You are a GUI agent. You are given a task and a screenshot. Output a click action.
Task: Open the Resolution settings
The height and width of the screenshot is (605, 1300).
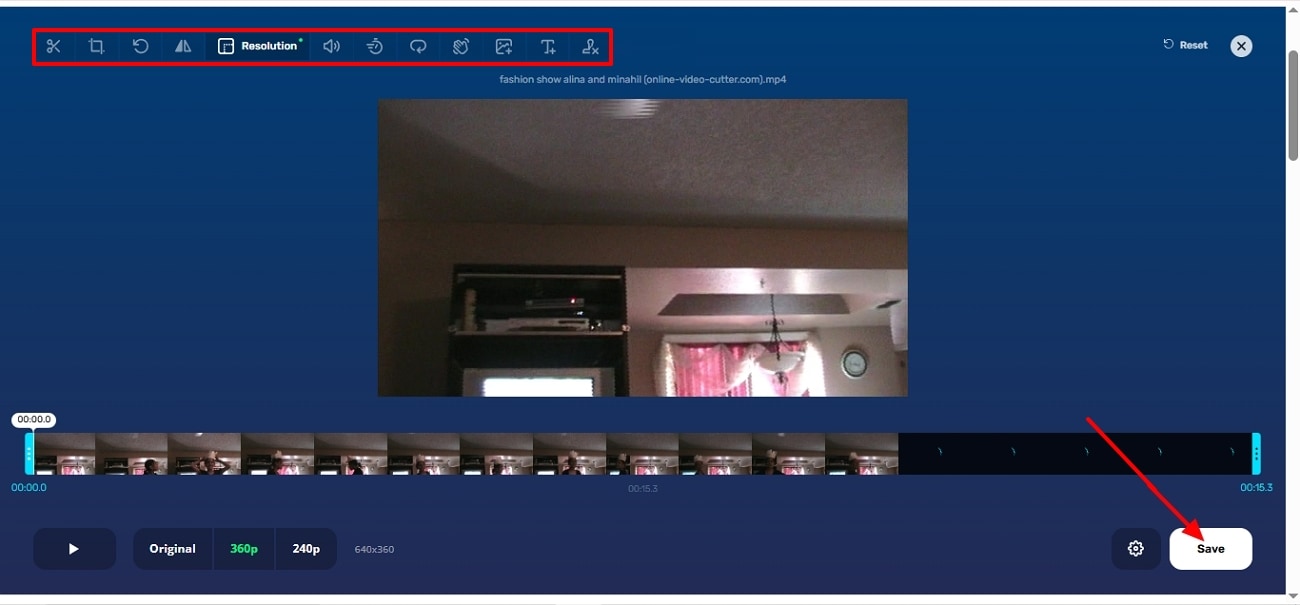coord(257,45)
